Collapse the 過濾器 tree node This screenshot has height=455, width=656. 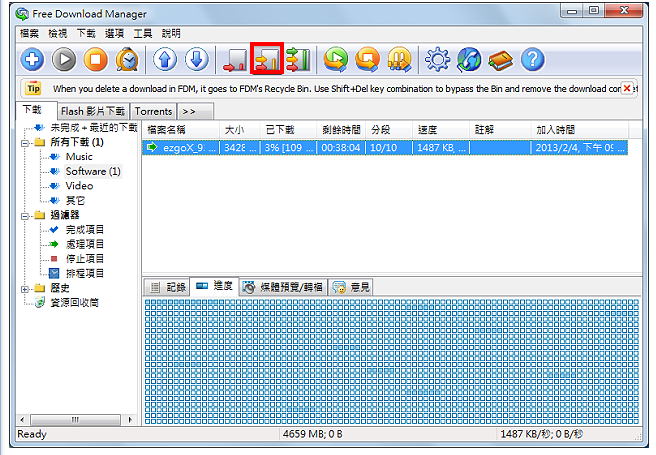point(25,216)
